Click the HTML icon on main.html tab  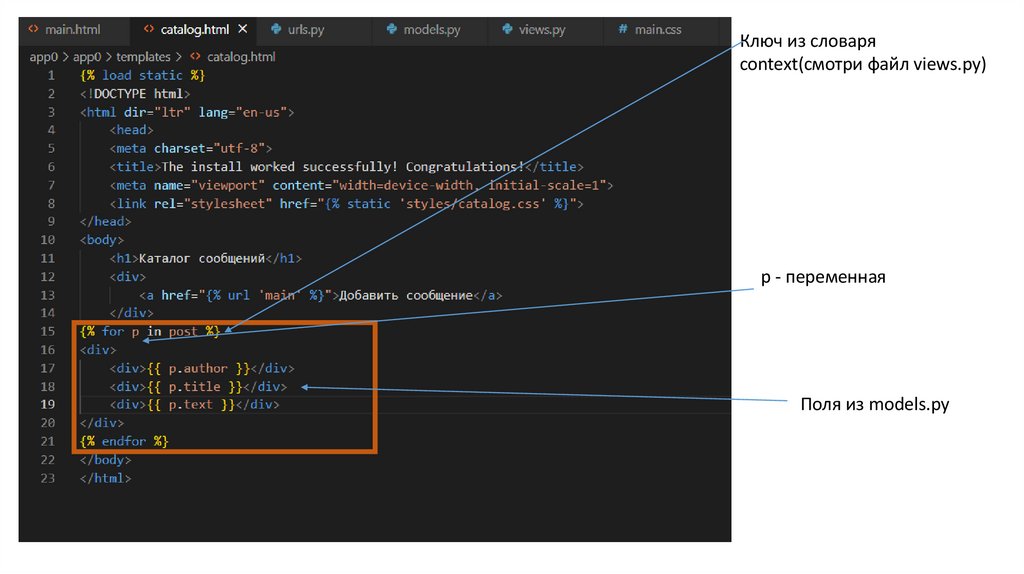pyautogui.click(x=33, y=29)
